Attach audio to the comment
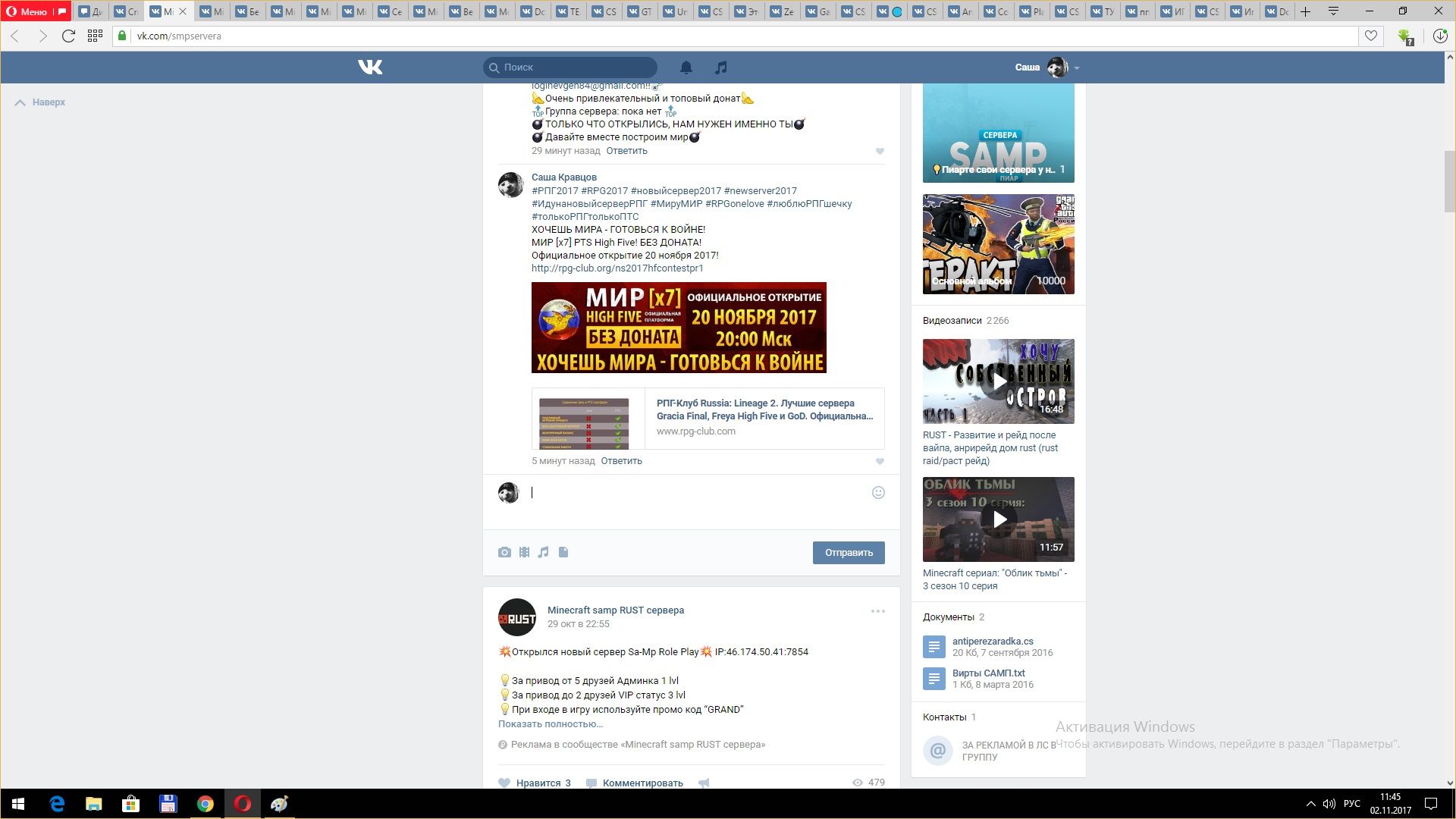This screenshot has height=819, width=1456. pos(543,552)
